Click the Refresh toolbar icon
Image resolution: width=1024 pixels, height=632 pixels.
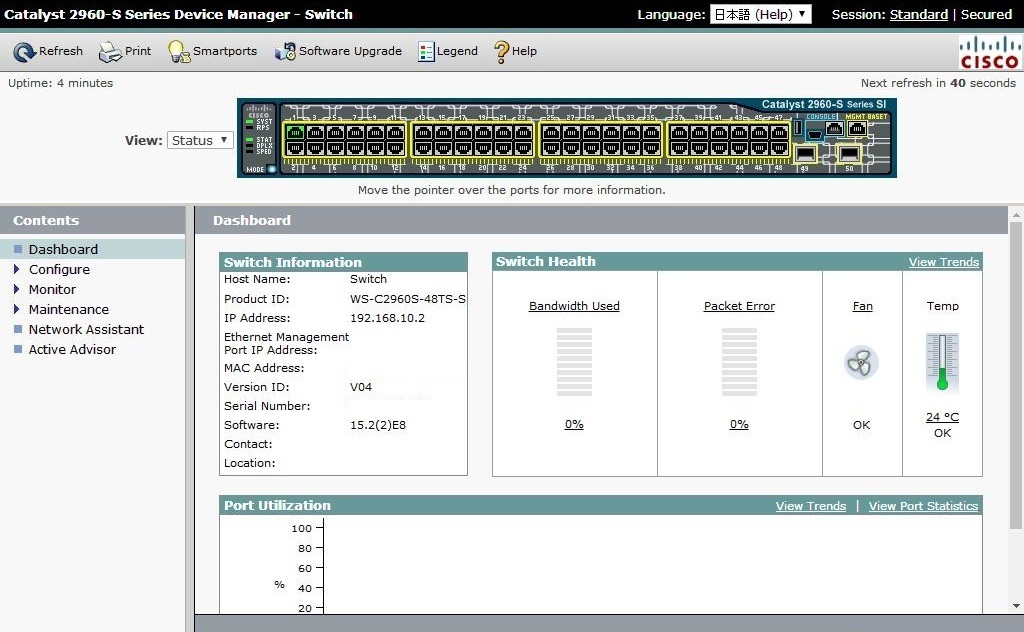(25, 52)
